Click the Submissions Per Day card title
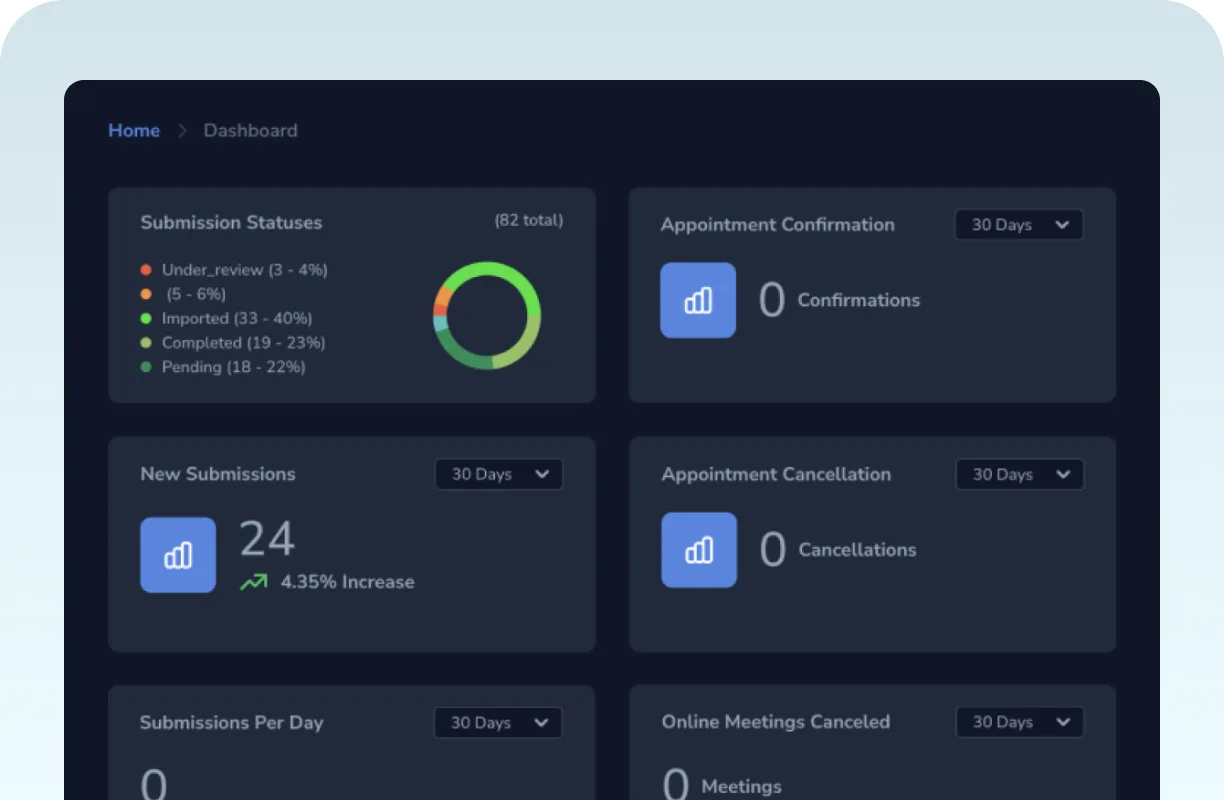 coord(232,723)
